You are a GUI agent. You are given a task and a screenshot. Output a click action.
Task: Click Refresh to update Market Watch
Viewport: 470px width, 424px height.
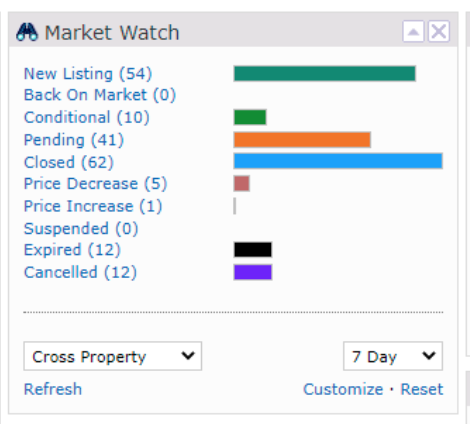click(x=53, y=389)
